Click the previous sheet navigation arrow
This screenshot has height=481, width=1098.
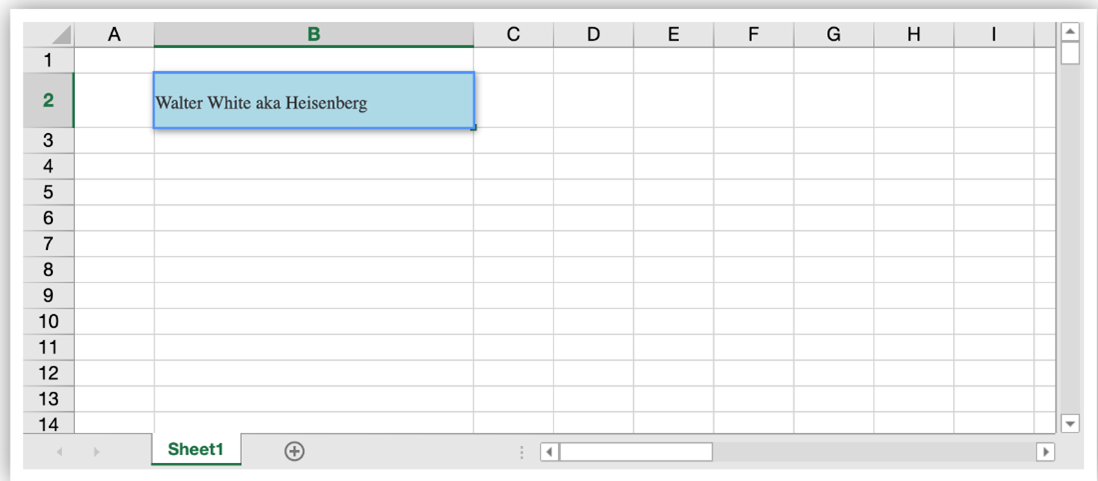tap(59, 452)
